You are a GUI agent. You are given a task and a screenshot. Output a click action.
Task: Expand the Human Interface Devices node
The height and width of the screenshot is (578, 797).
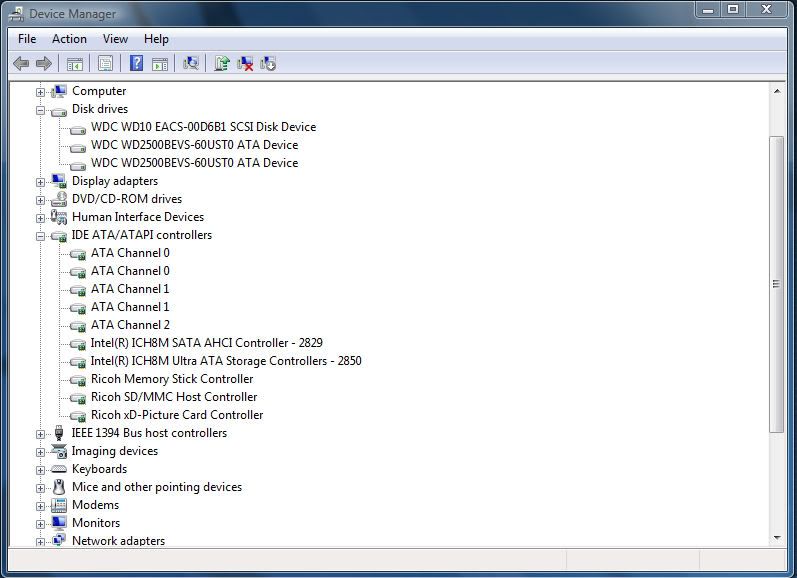[x=40, y=218]
